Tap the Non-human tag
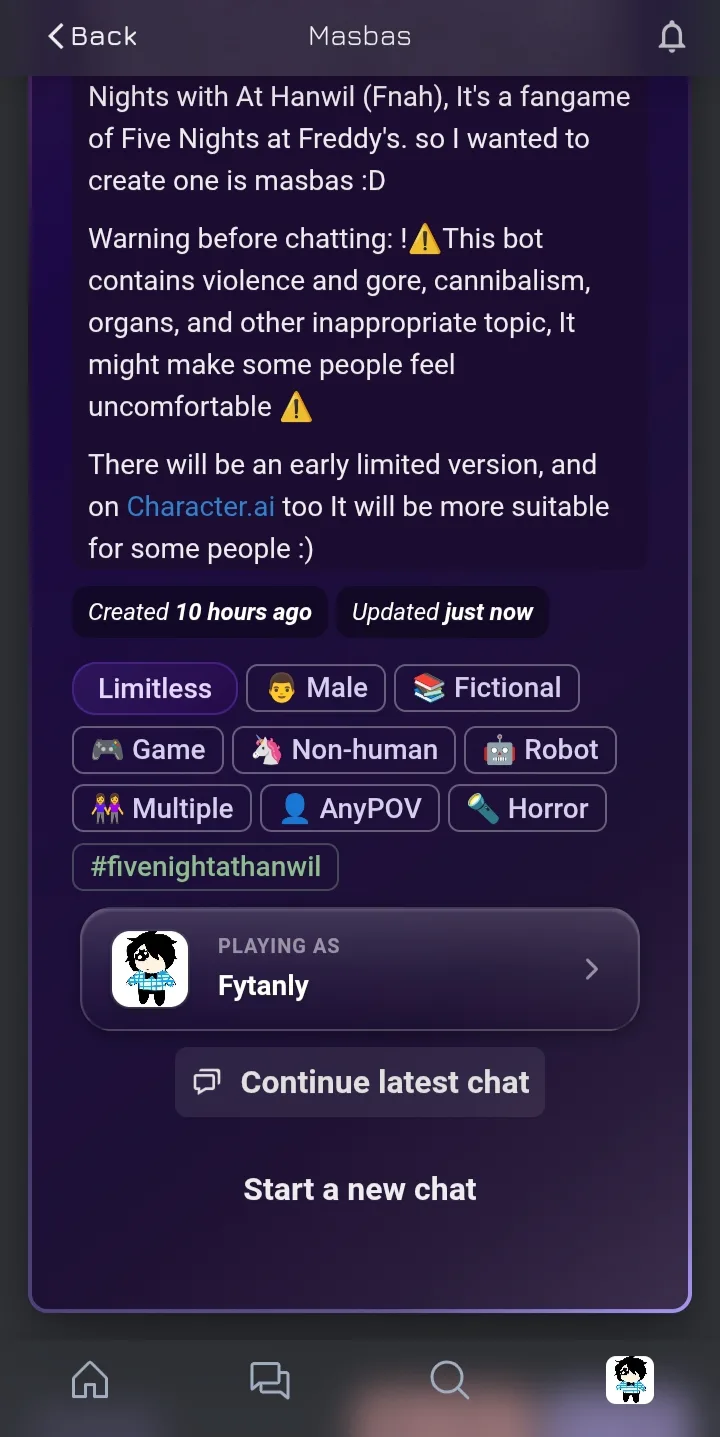The width and height of the screenshot is (720, 1437). [344, 749]
